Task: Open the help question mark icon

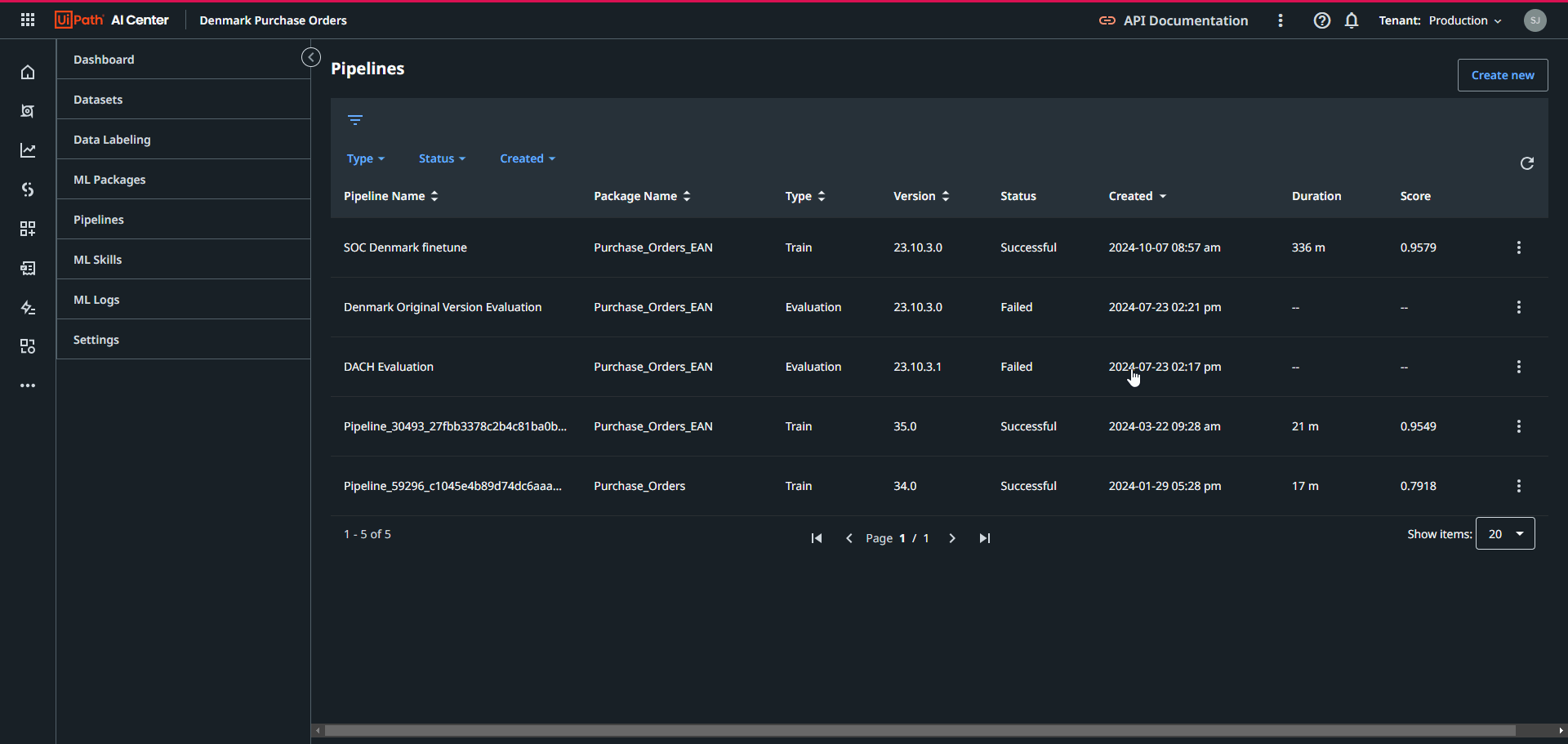Action: (1322, 20)
